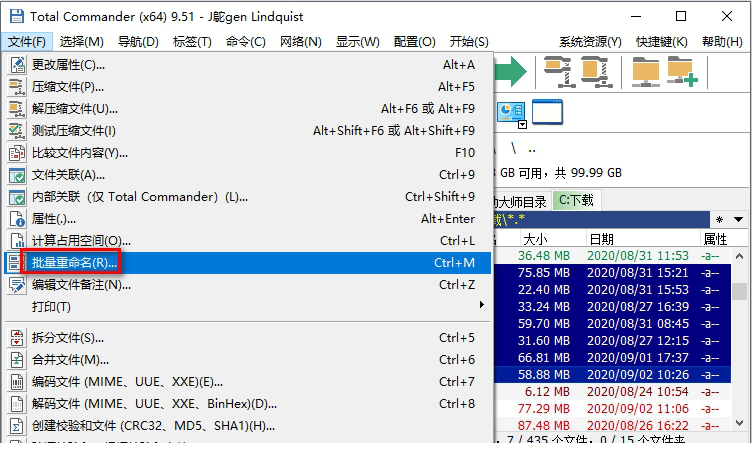Viewport: 752px width, 460px height.
Task: Select the file row sized 77.29 MB
Action: pyautogui.click(x=612, y=409)
